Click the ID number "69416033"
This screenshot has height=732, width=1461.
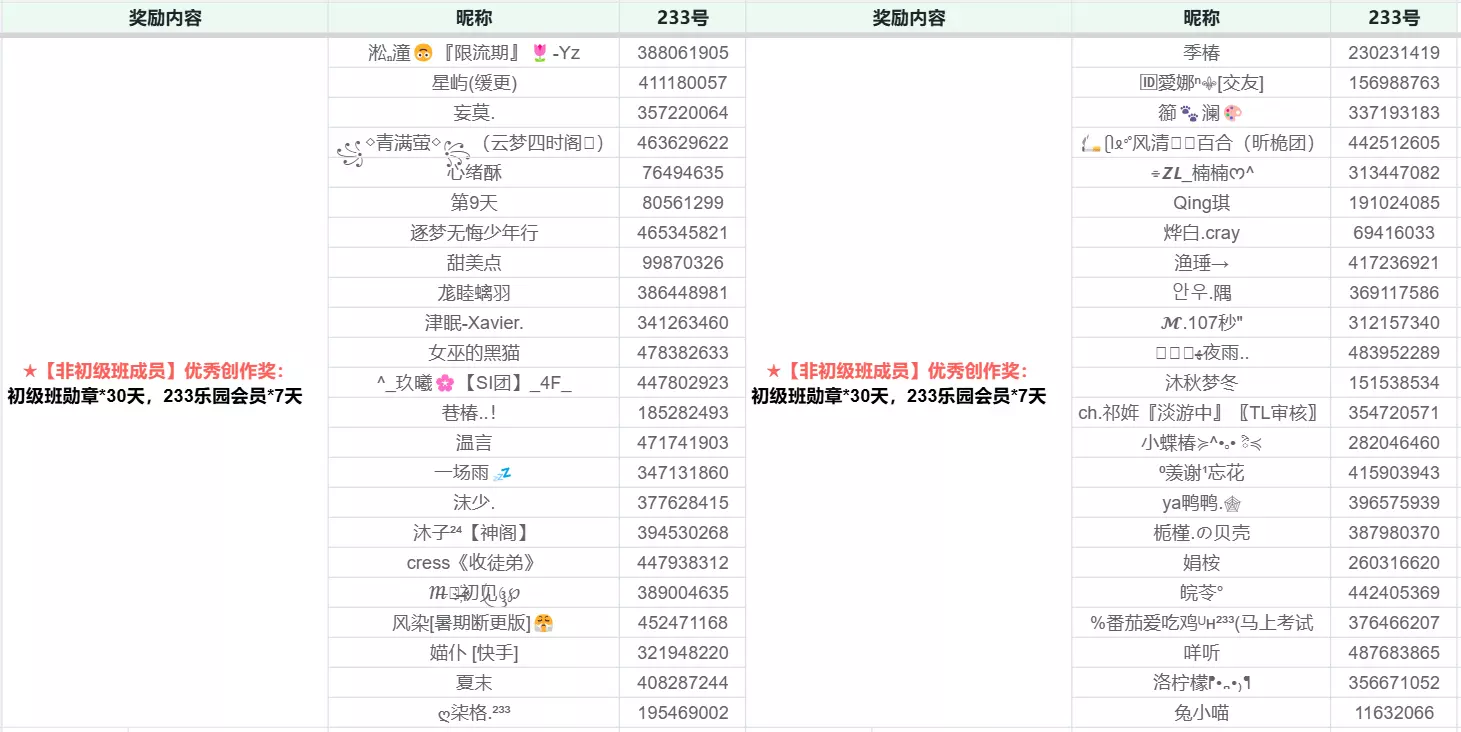[x=1394, y=233]
